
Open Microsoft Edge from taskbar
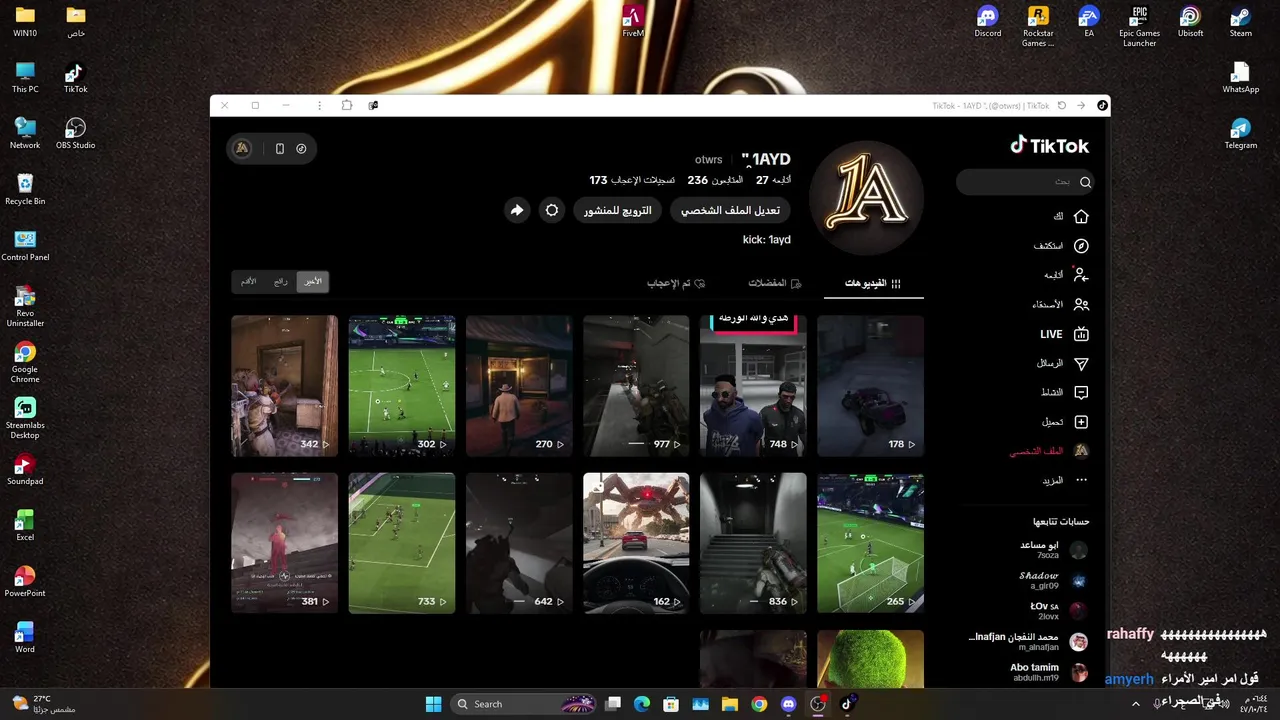(x=642, y=704)
